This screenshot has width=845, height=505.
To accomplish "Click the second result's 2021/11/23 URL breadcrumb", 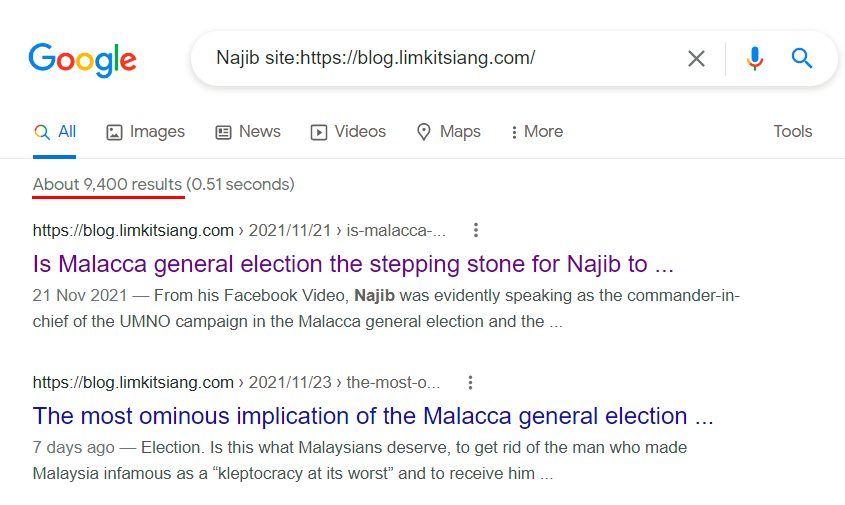I will (290, 383).
